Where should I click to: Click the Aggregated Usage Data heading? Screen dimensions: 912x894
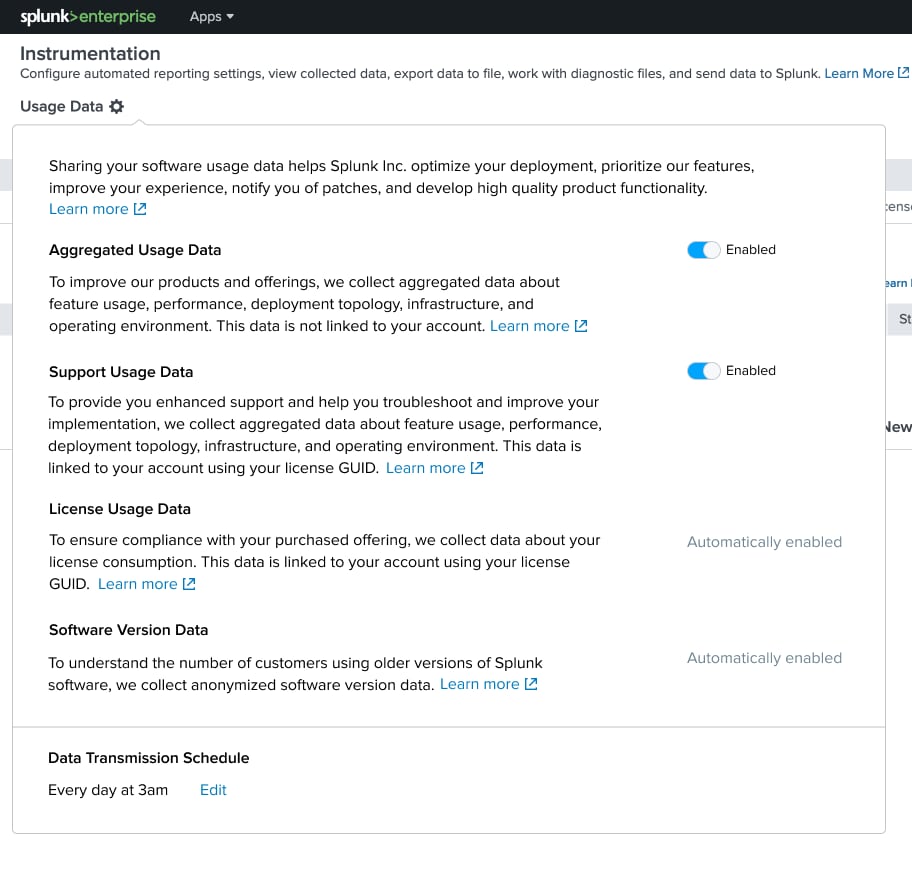[135, 250]
